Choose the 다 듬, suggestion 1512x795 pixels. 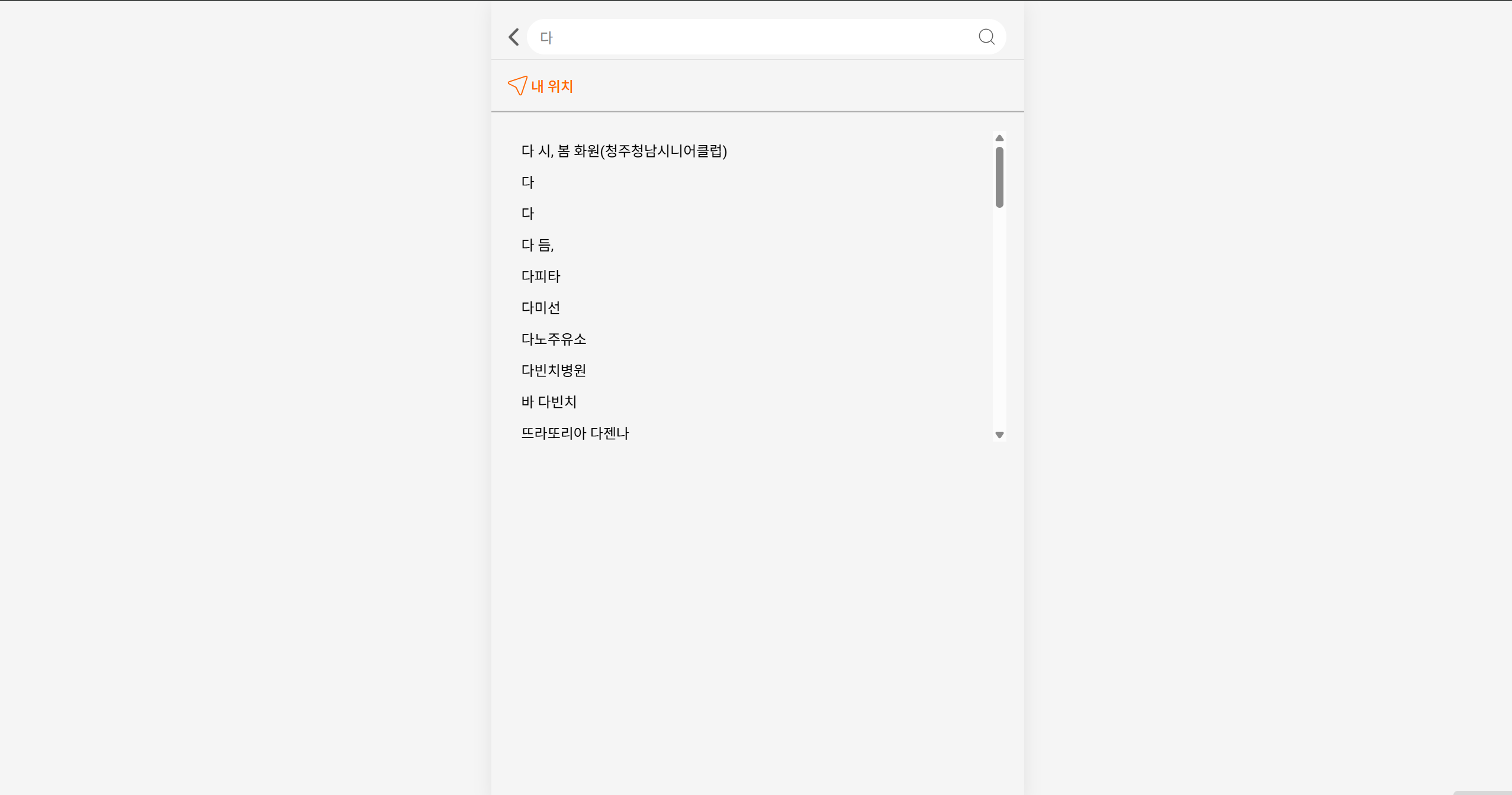point(537,245)
